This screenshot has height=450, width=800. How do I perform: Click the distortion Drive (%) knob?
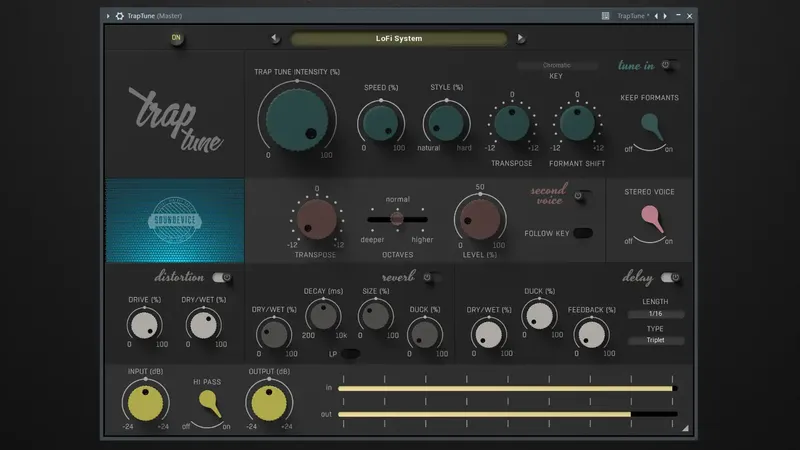coord(144,325)
